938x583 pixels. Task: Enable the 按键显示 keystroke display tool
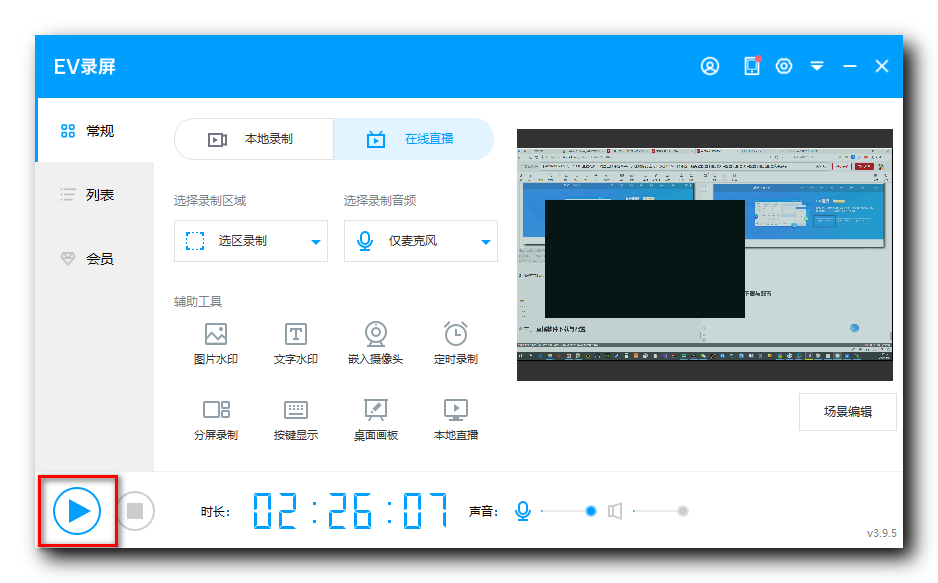click(296, 419)
